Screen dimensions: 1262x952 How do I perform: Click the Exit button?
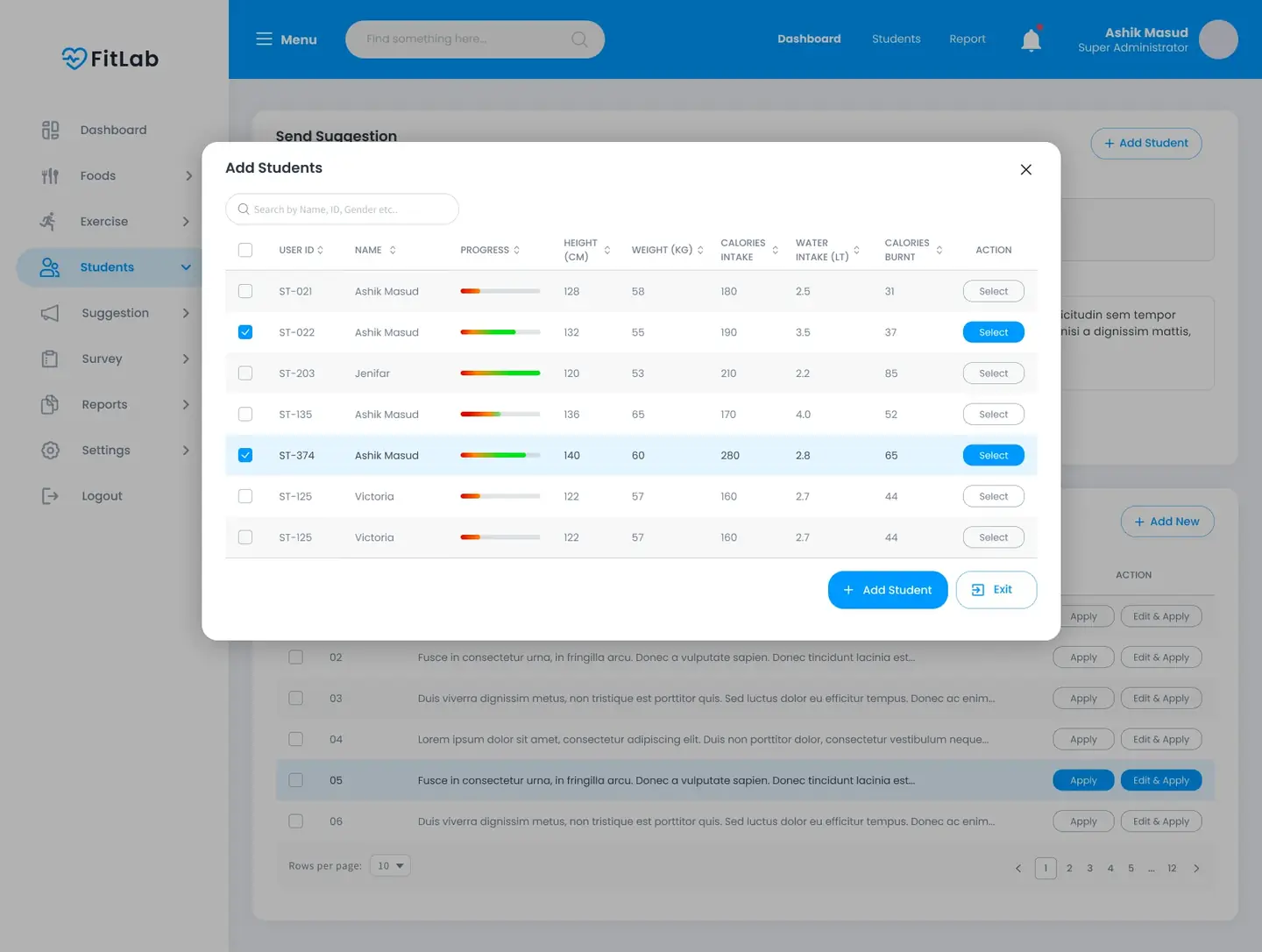tap(996, 590)
